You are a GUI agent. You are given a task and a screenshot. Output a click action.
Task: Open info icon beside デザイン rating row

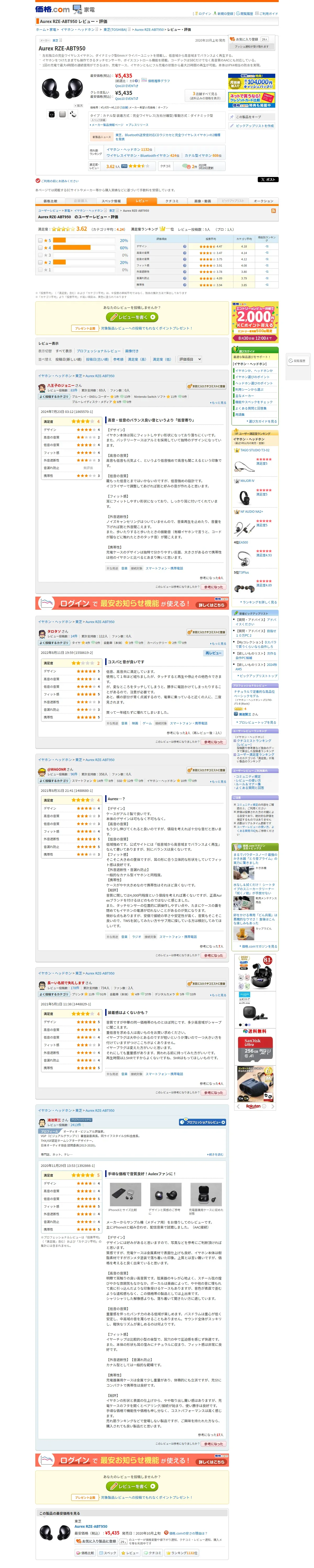pos(185,246)
